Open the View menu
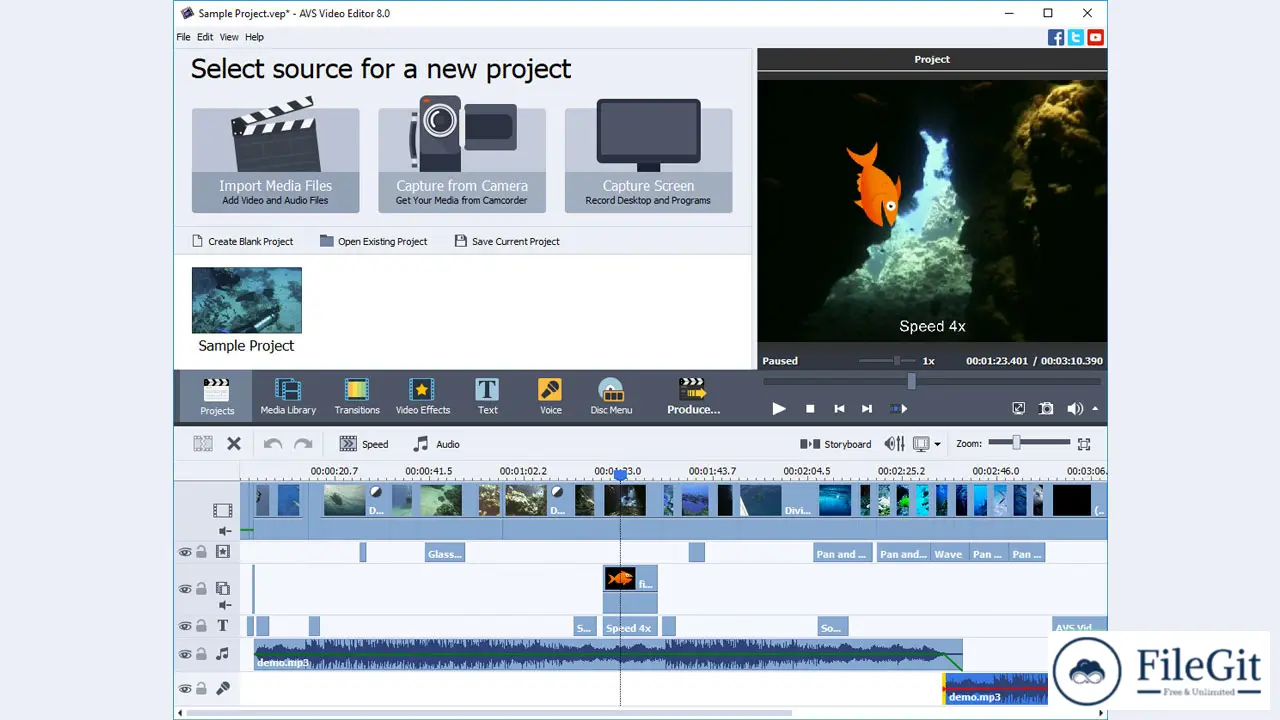The image size is (1280, 720). [229, 37]
